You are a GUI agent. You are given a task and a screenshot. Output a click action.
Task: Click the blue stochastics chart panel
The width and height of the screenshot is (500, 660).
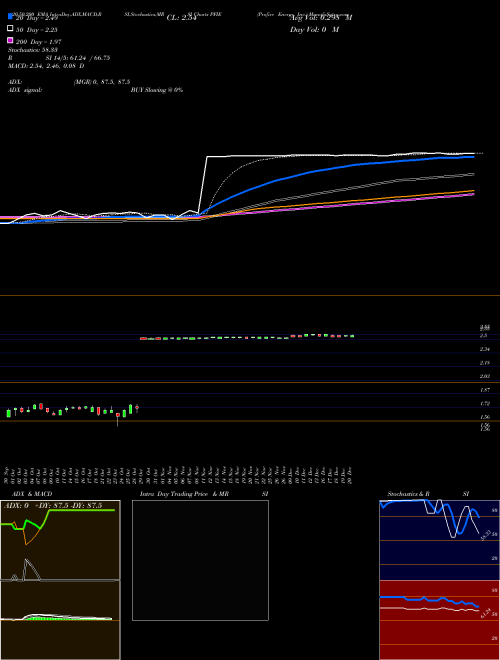[x=439, y=540]
